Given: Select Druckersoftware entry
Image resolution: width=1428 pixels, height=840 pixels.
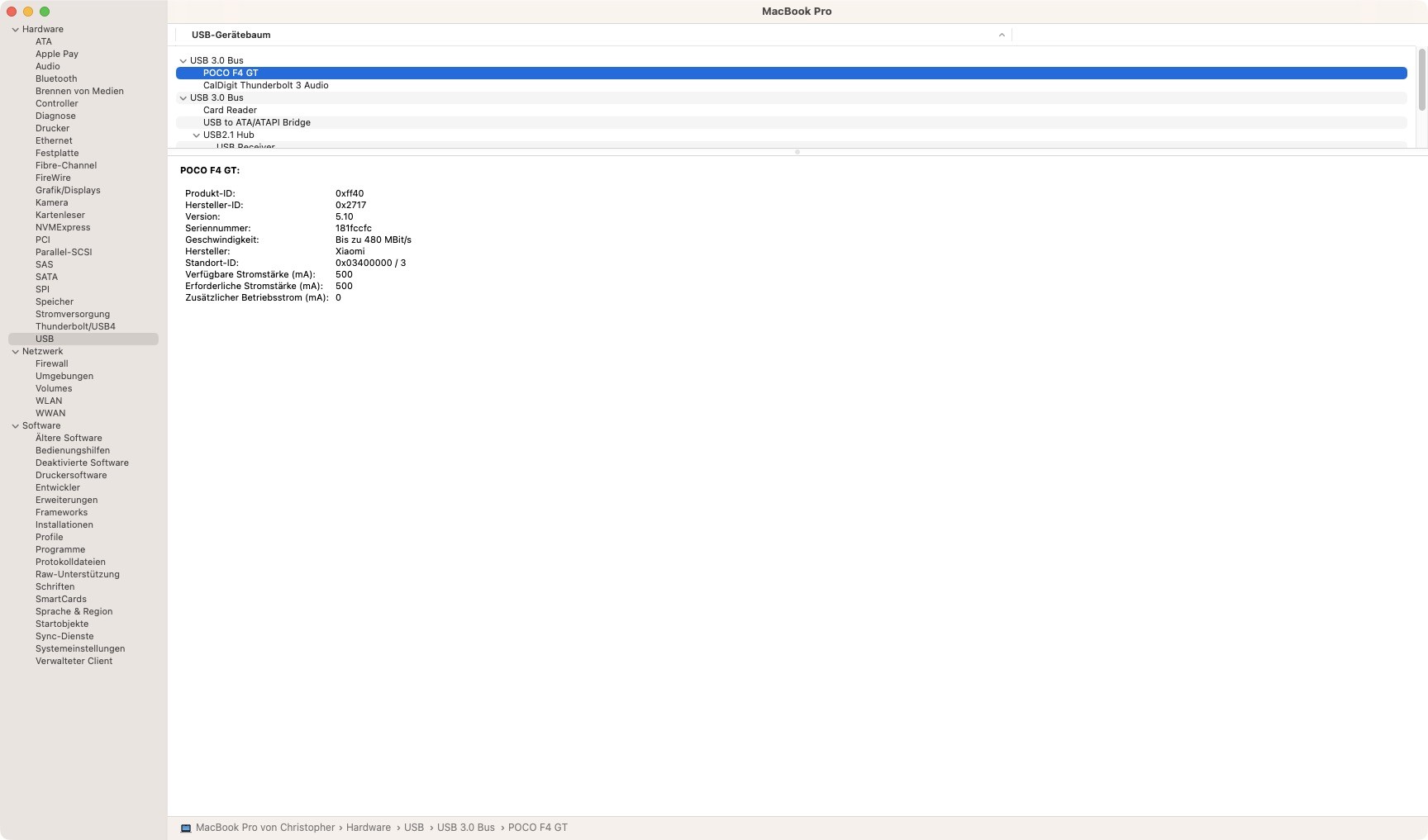Looking at the screenshot, I should [71, 475].
